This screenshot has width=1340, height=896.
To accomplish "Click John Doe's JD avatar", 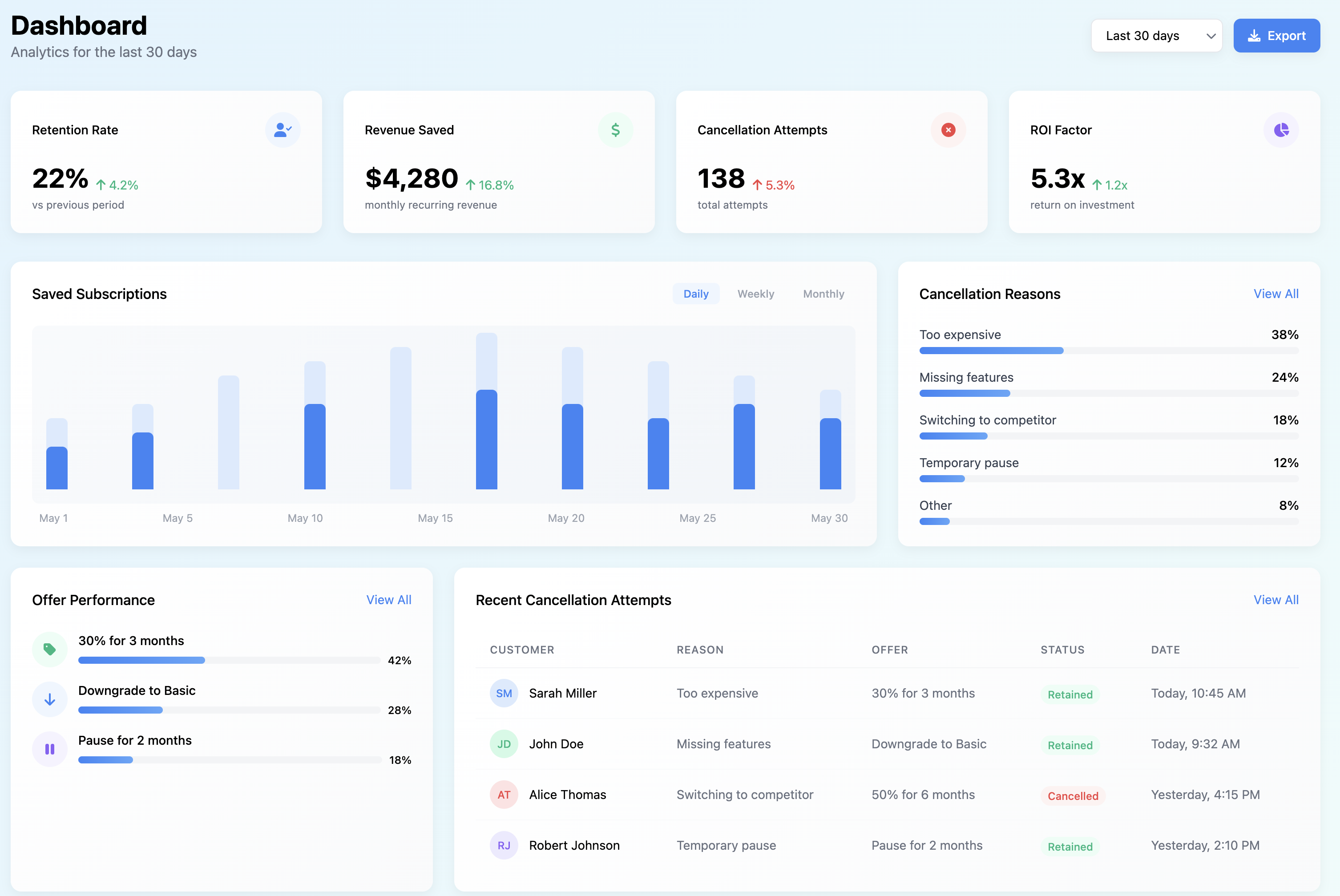I will (504, 744).
